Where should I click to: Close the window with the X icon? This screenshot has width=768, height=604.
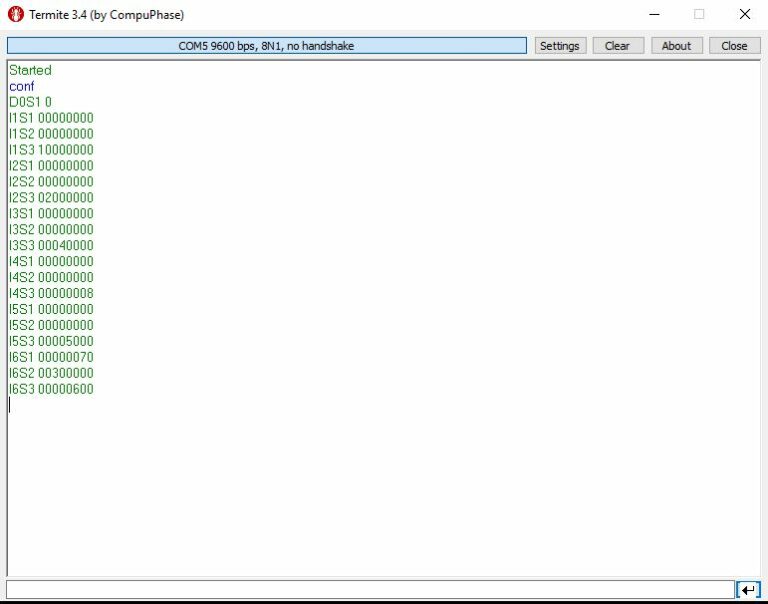pos(744,15)
